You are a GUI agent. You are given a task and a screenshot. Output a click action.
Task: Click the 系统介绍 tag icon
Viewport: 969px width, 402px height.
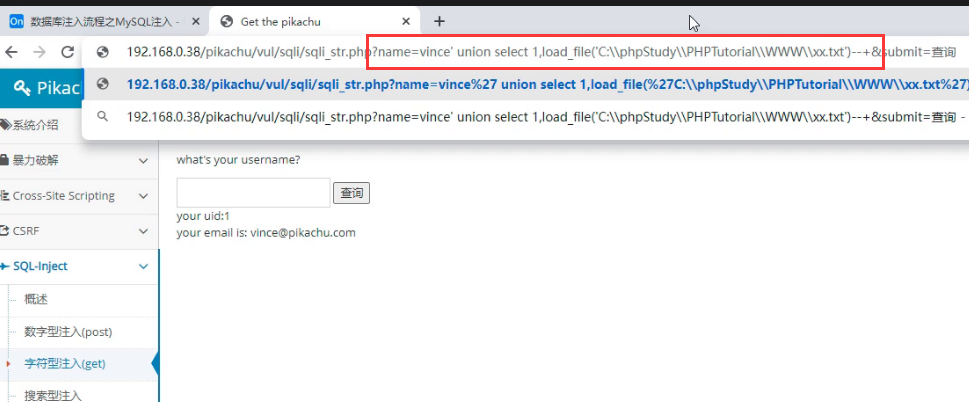(x=6, y=125)
